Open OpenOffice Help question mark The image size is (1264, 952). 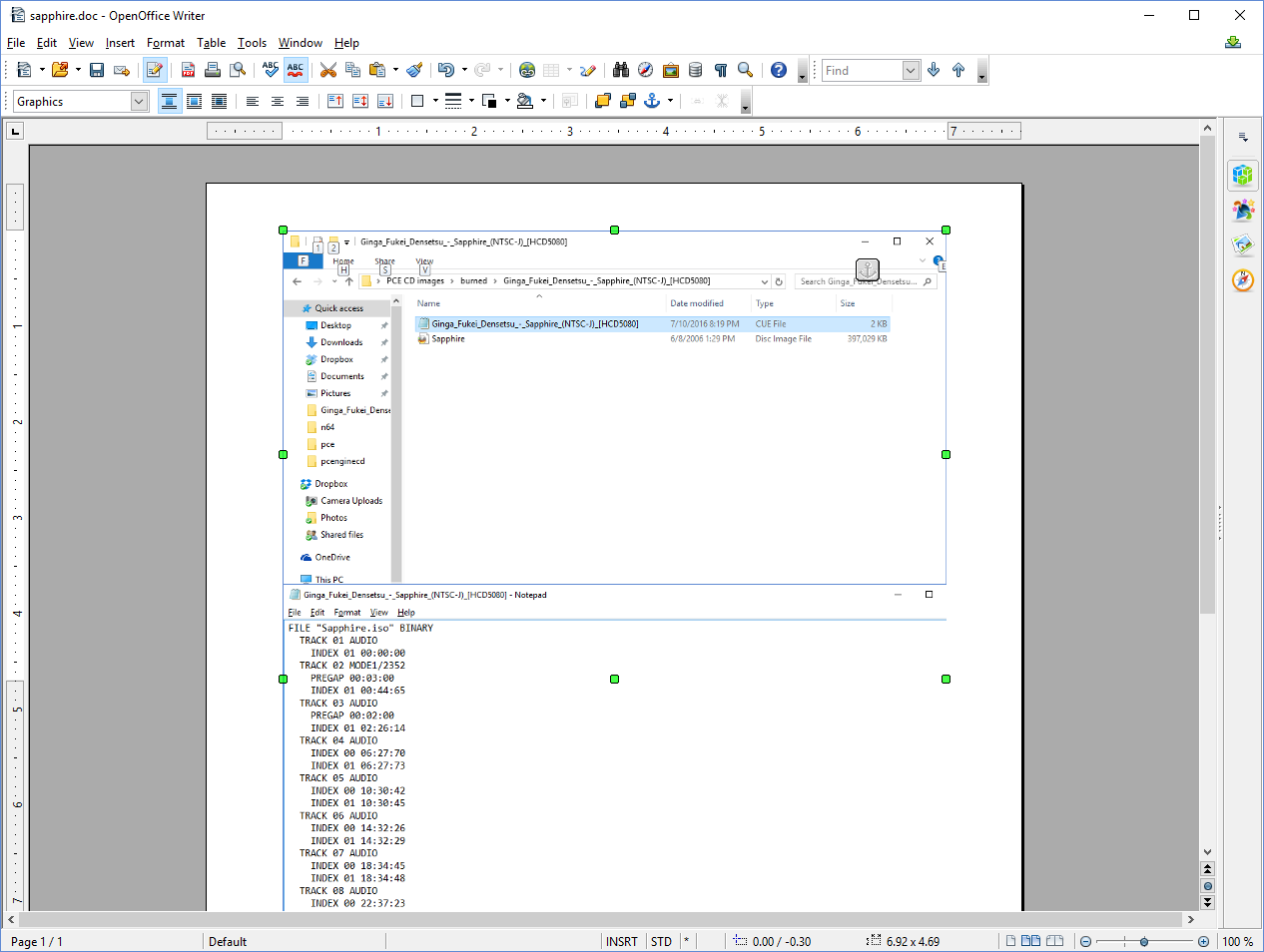pyautogui.click(x=779, y=70)
